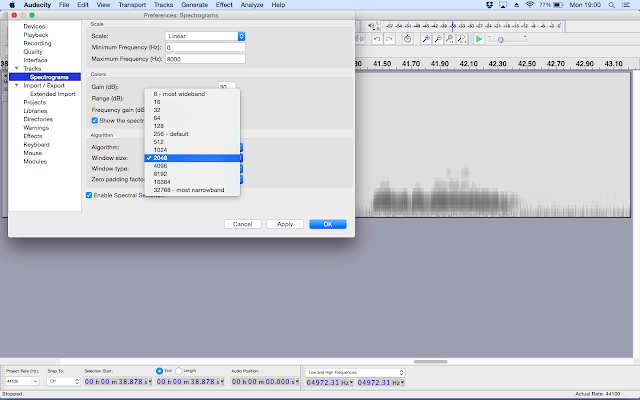Image resolution: width=640 pixels, height=400 pixels.
Task: Select Extended Import preferences item
Action: pos(53,94)
